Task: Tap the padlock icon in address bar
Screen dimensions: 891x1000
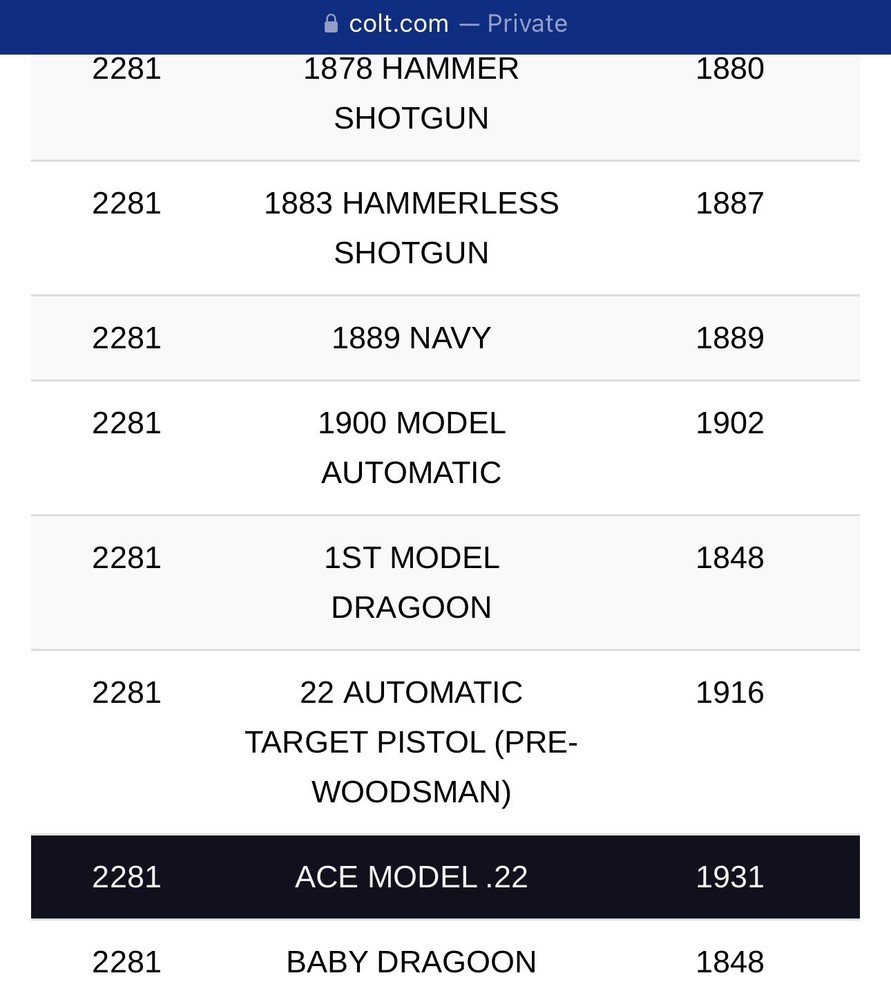Action: (332, 23)
